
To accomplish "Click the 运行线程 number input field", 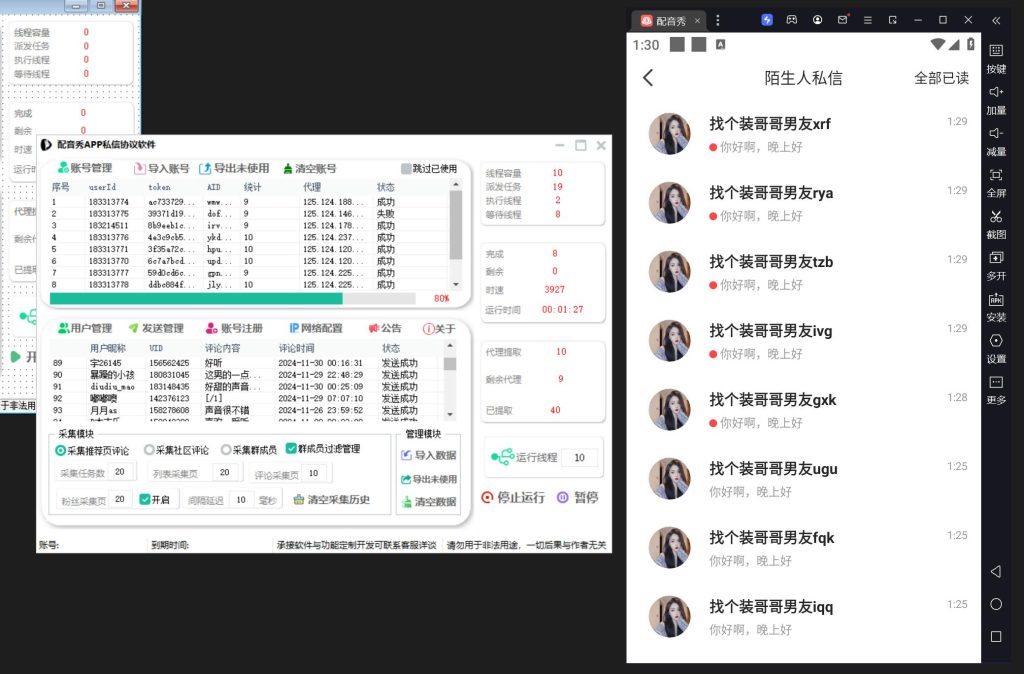I will click(x=579, y=458).
